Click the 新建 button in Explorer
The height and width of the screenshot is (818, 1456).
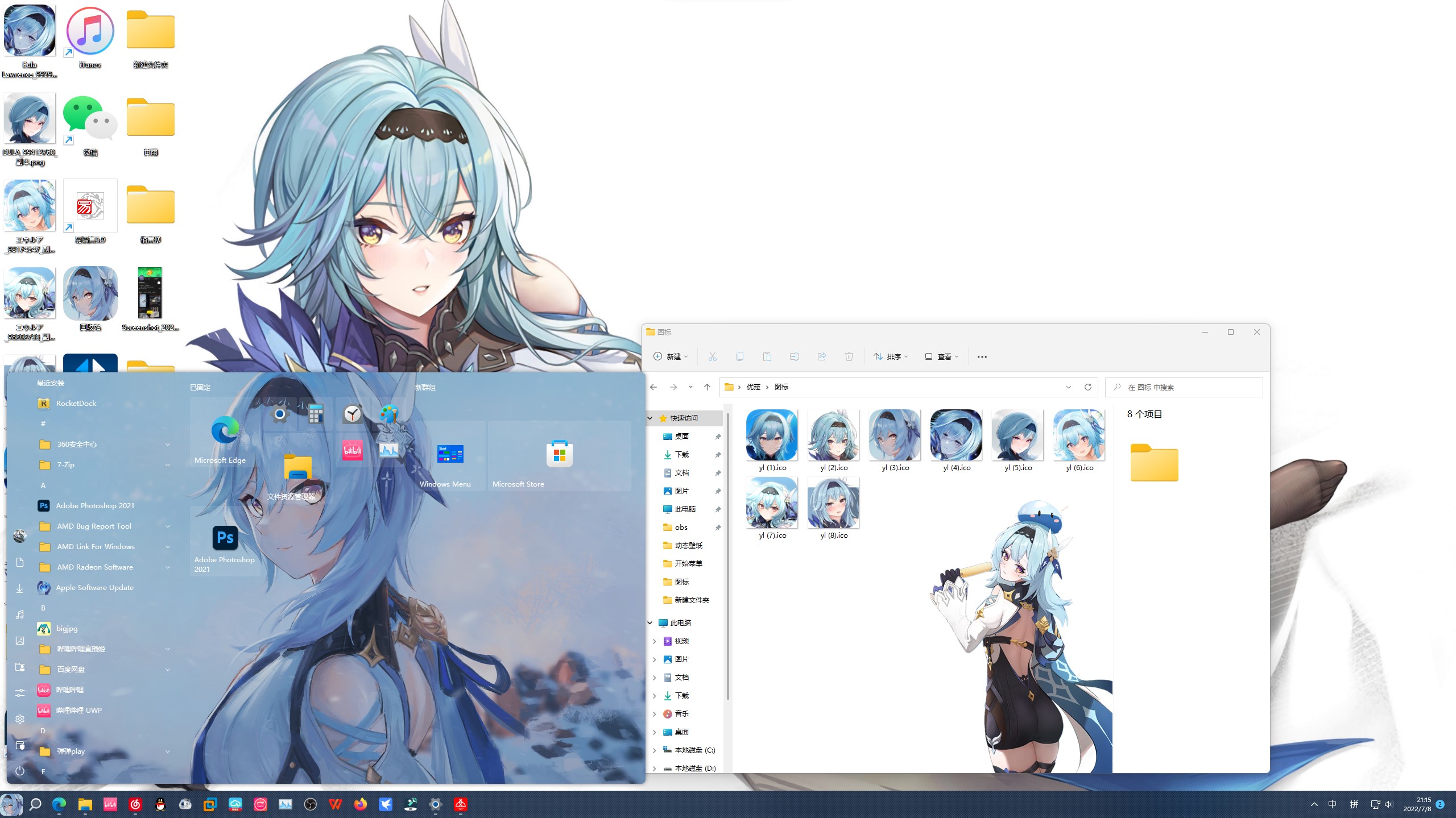click(x=671, y=356)
